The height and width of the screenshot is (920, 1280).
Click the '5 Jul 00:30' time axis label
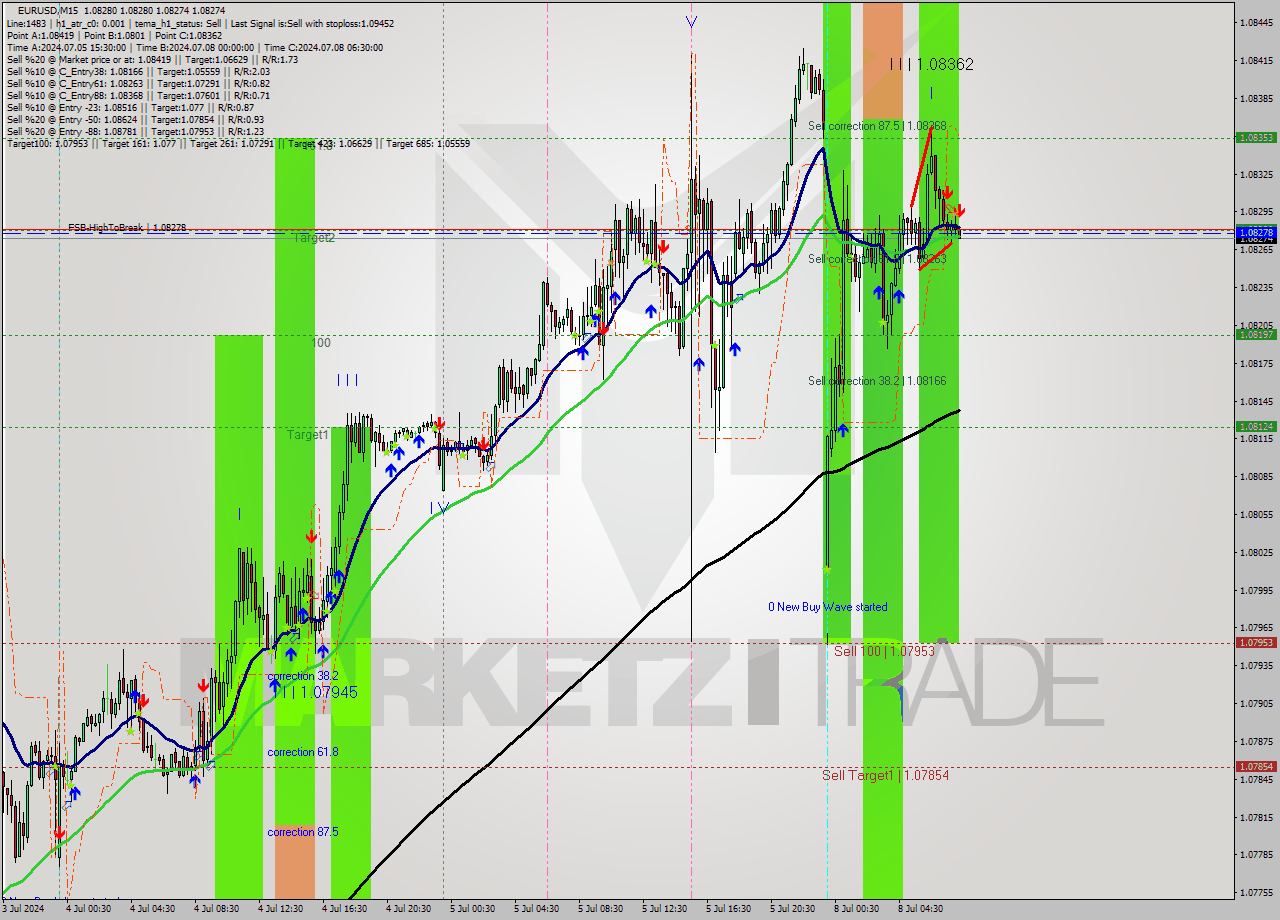click(x=471, y=909)
